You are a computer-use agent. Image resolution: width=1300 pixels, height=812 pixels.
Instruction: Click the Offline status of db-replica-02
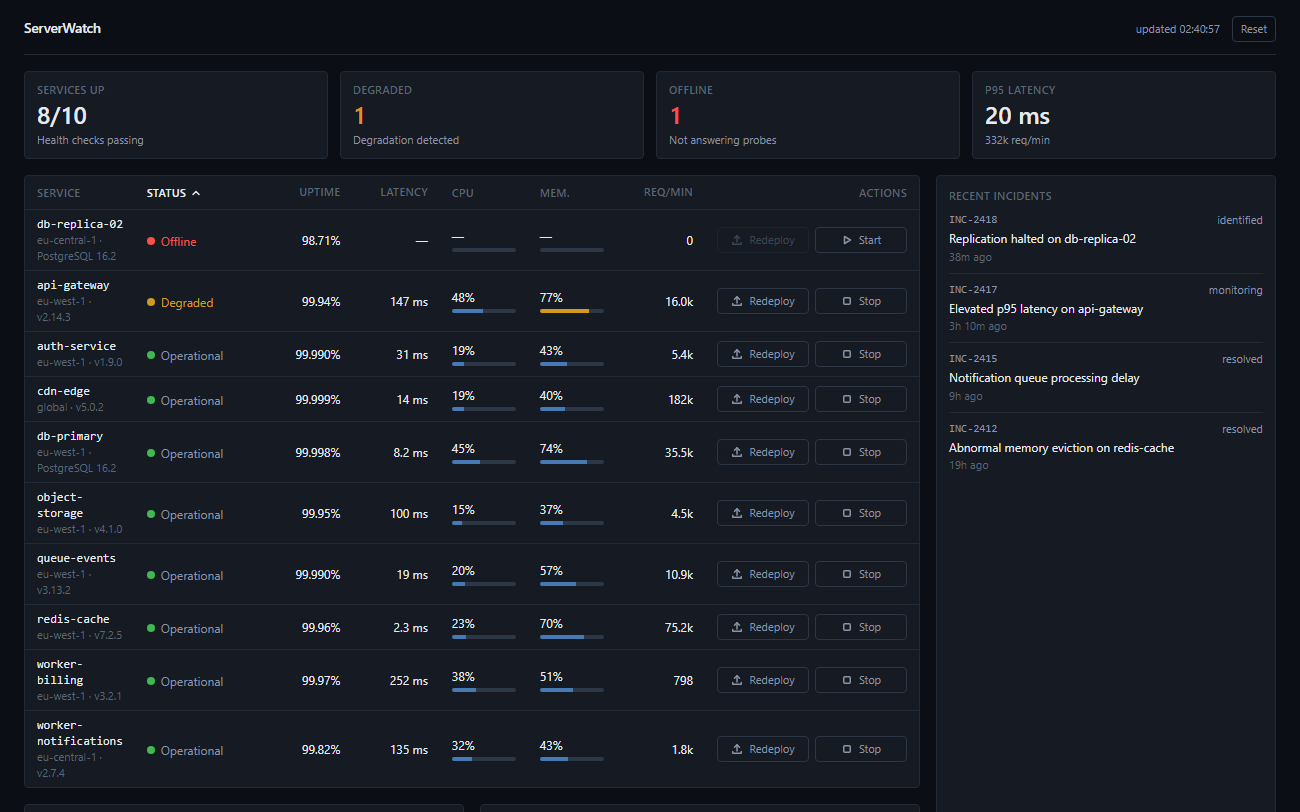(172, 241)
